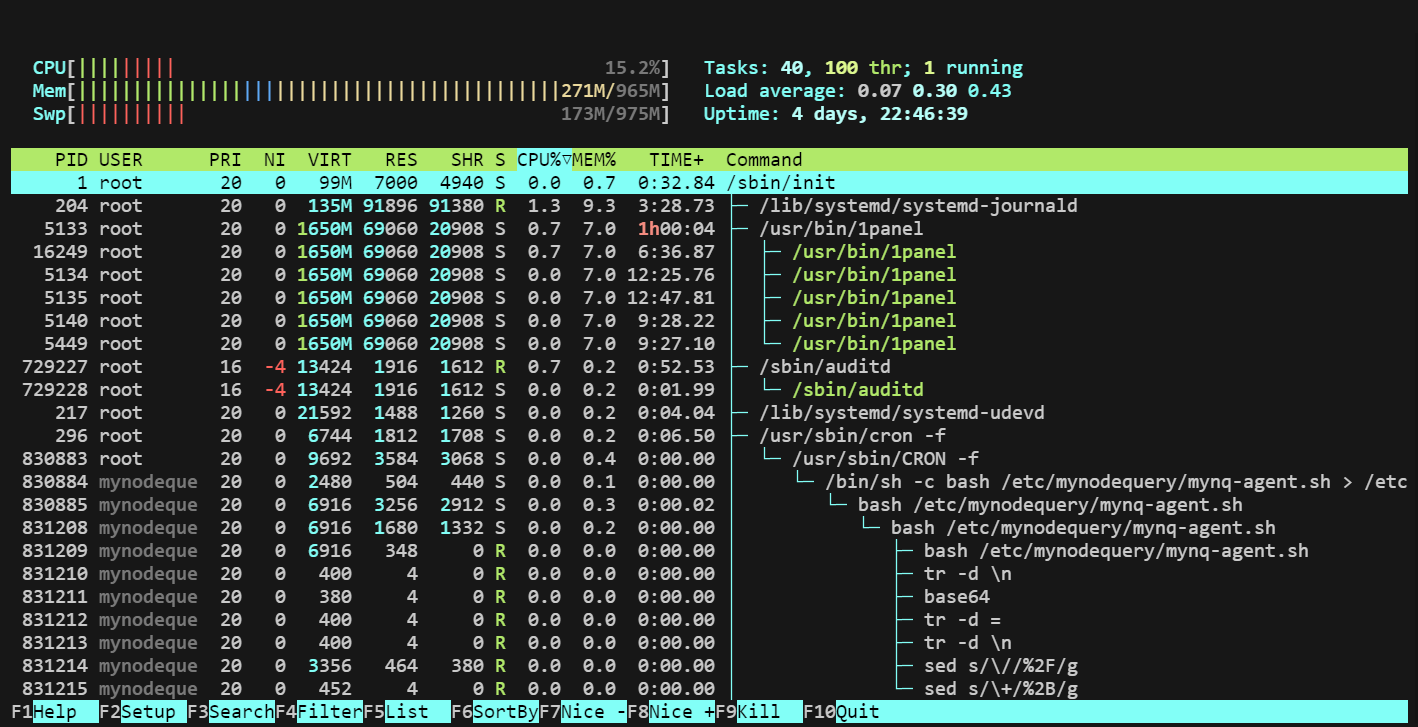The image size is (1418, 727).
Task: Select the /bin/sh -c bash row
Action: click(x=709, y=482)
